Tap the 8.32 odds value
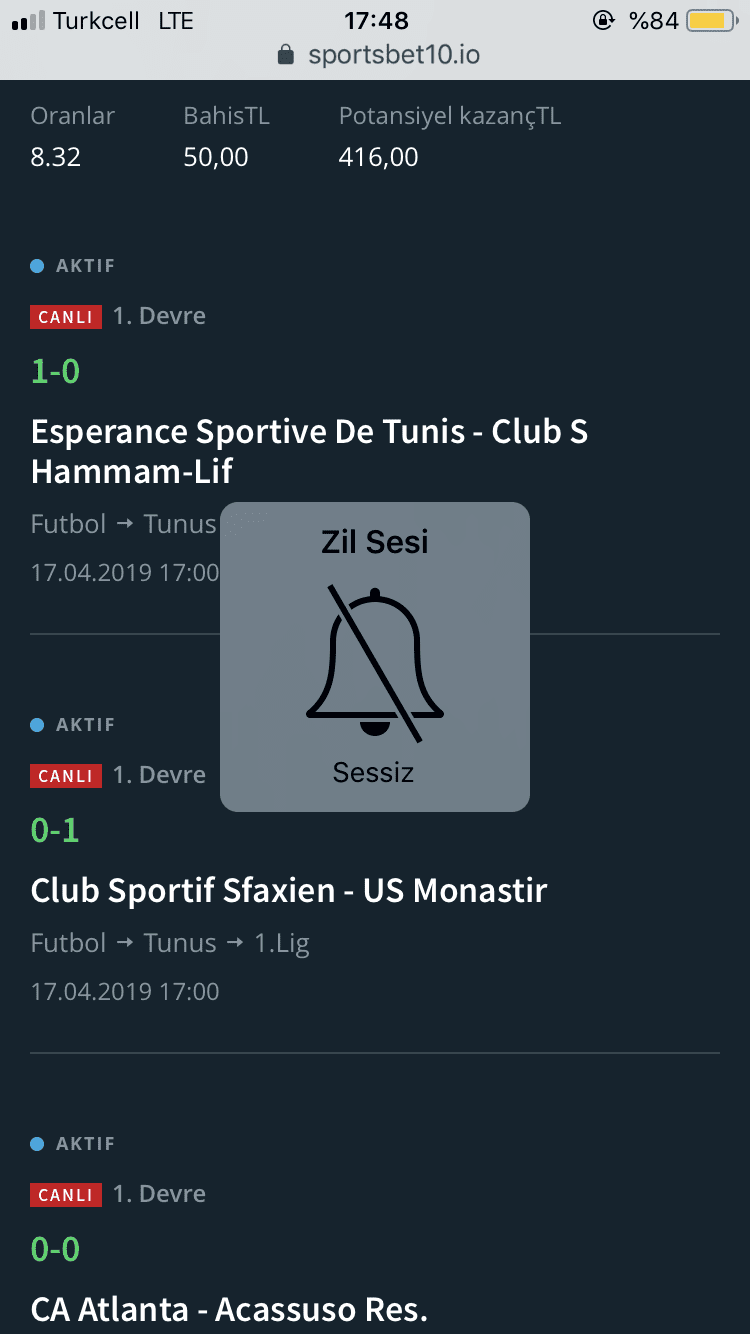This screenshot has width=750, height=1334. point(56,157)
